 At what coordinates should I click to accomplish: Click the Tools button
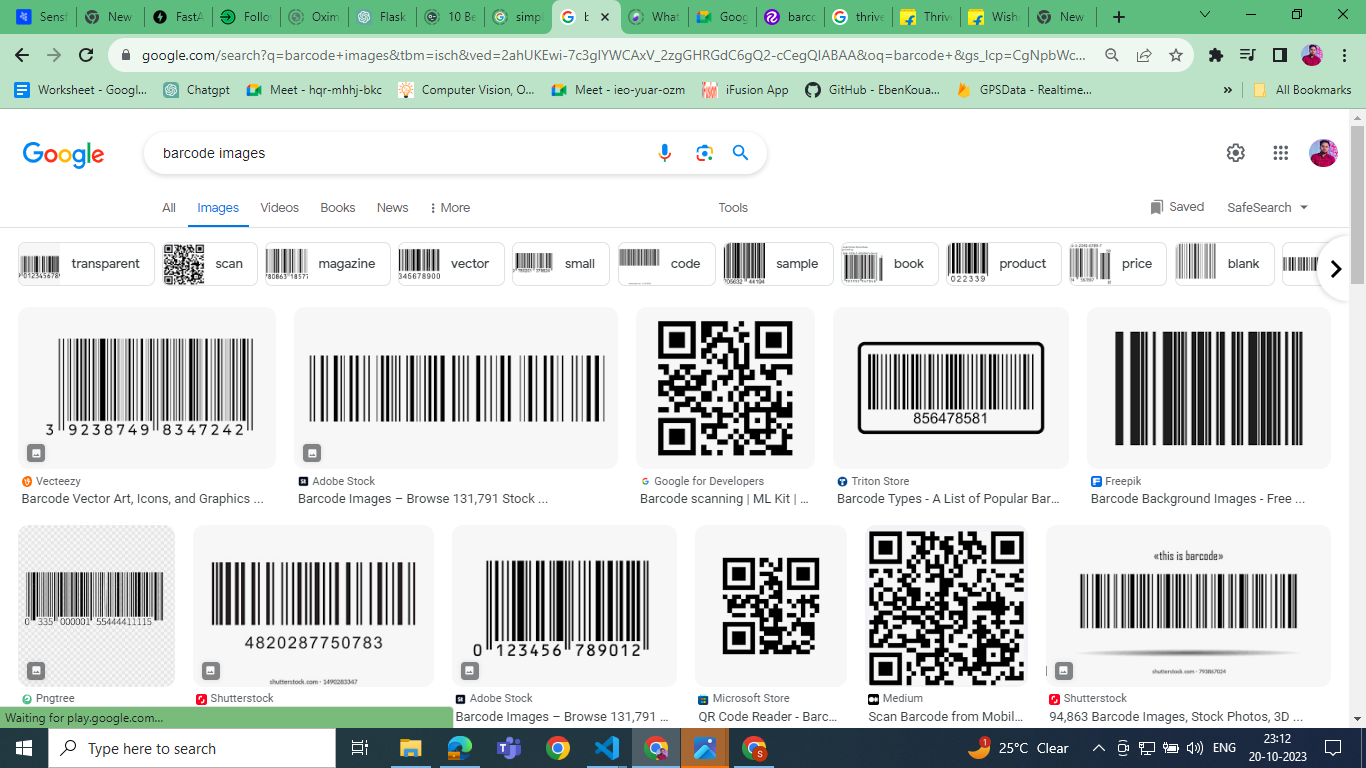(732, 208)
